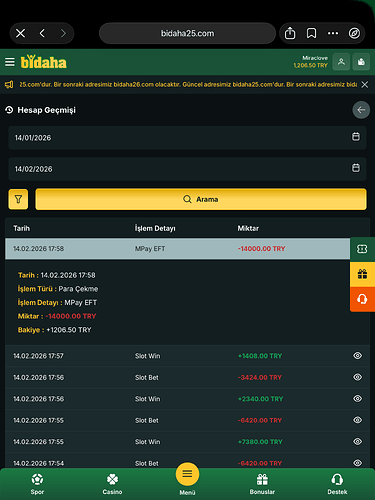Open the Destek tab
The width and height of the screenshot is (375, 500).
click(337, 484)
